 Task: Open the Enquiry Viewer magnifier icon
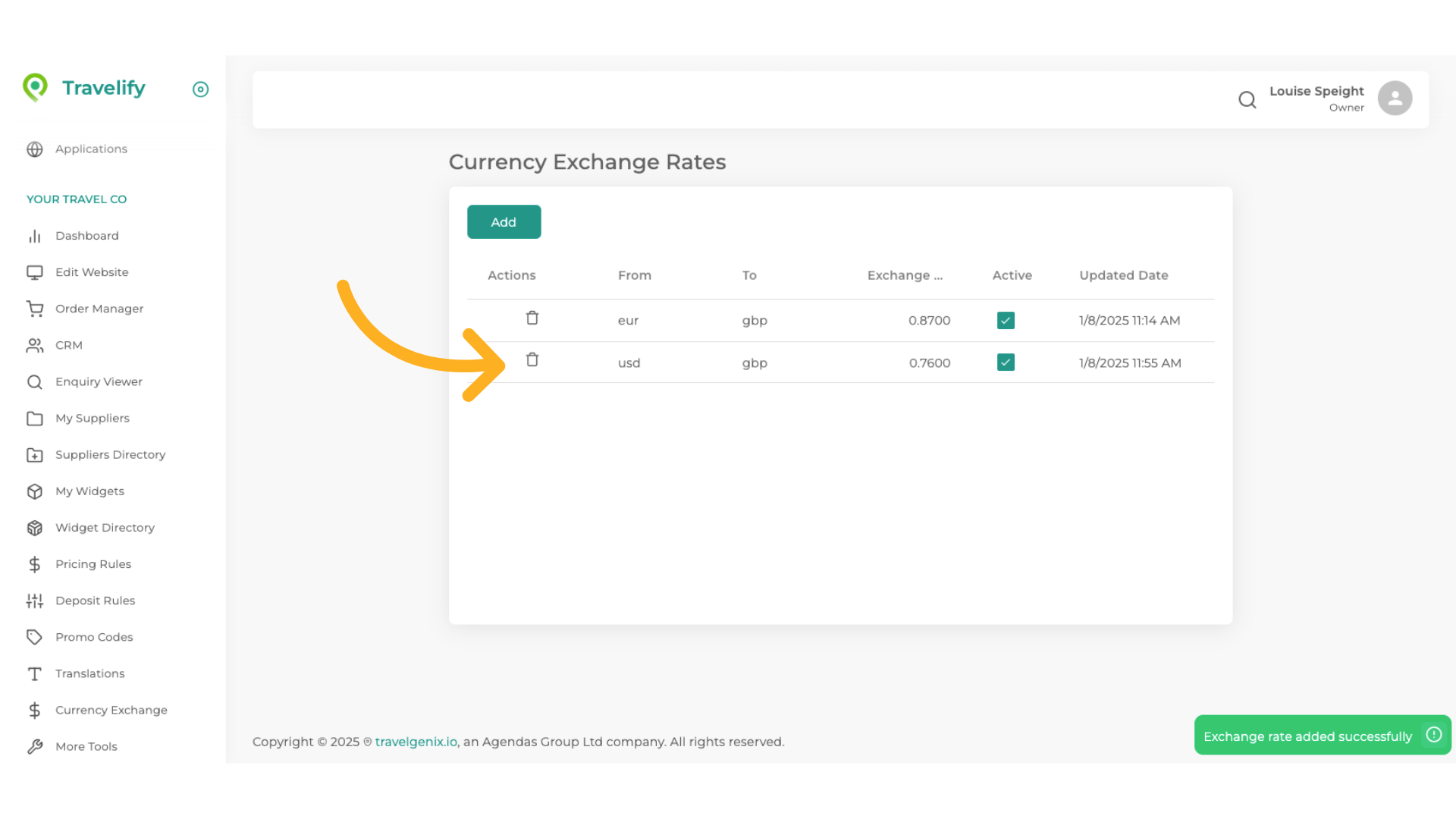point(35,381)
